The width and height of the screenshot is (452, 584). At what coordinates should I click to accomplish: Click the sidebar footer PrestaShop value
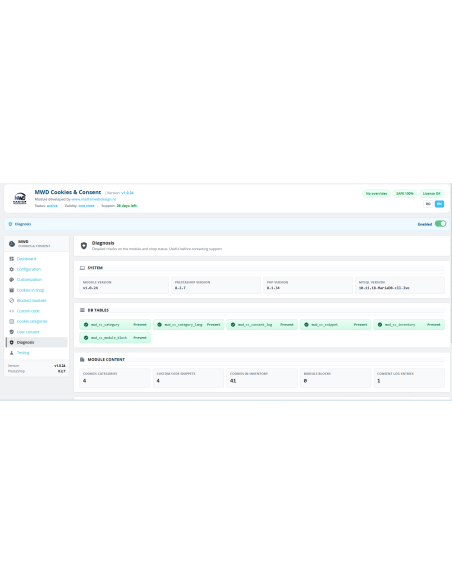point(61,371)
